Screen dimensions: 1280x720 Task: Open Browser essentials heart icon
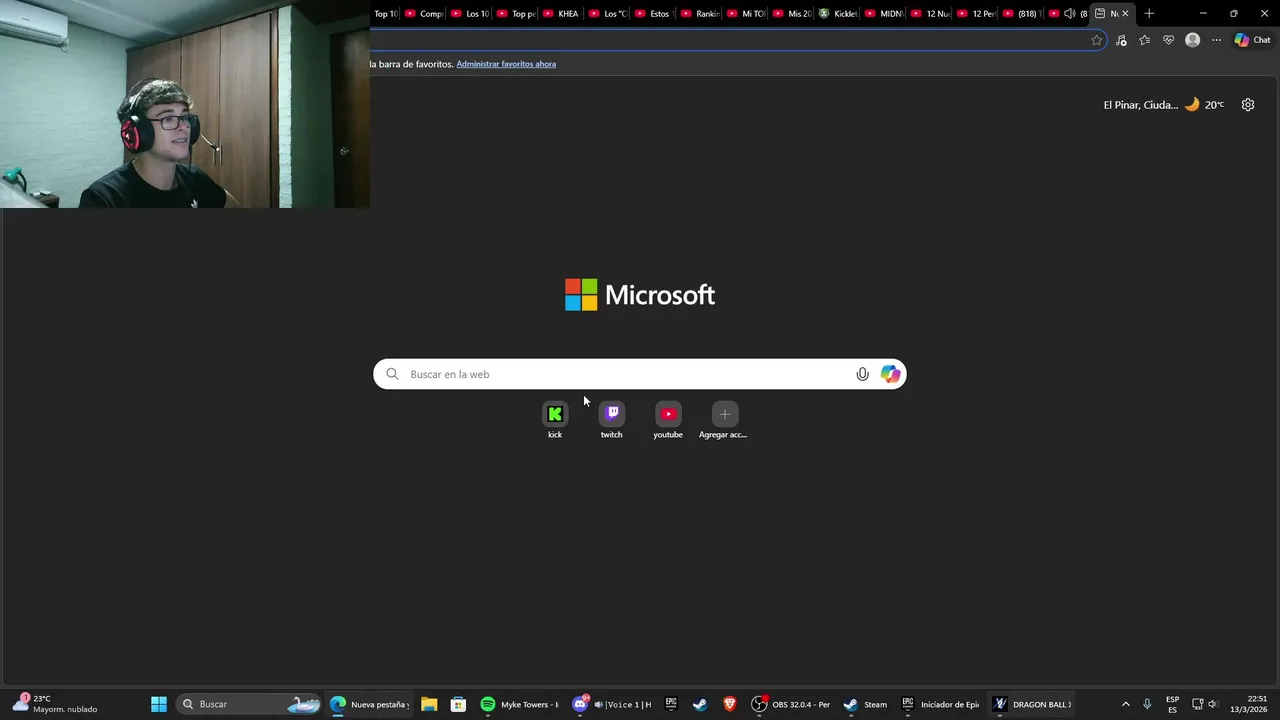pos(1168,40)
